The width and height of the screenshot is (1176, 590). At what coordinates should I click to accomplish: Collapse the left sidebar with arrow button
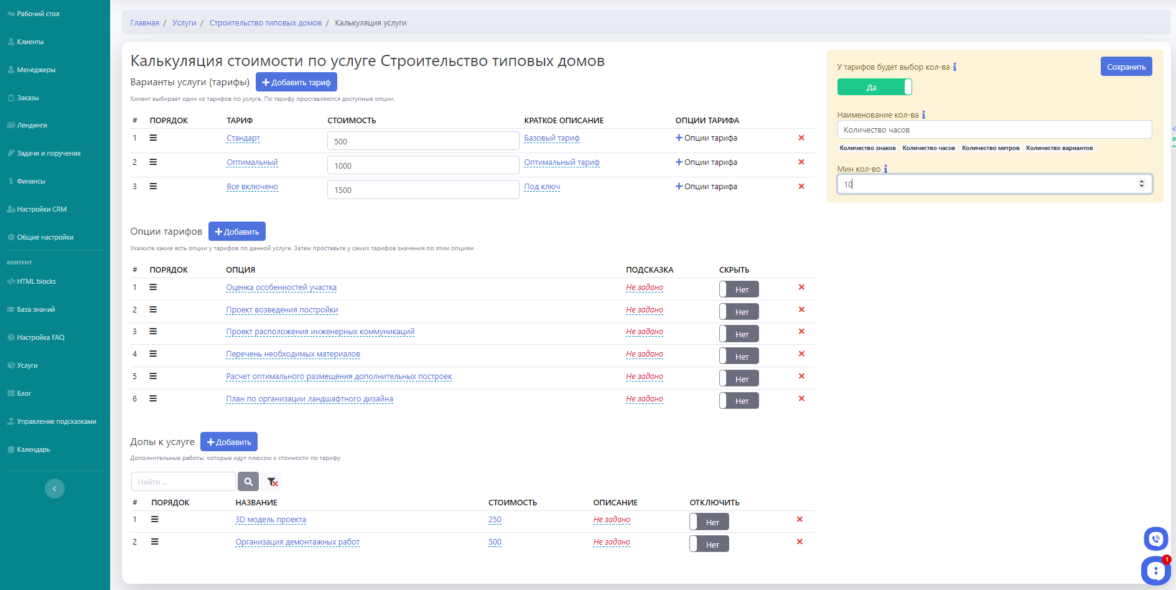(x=55, y=488)
